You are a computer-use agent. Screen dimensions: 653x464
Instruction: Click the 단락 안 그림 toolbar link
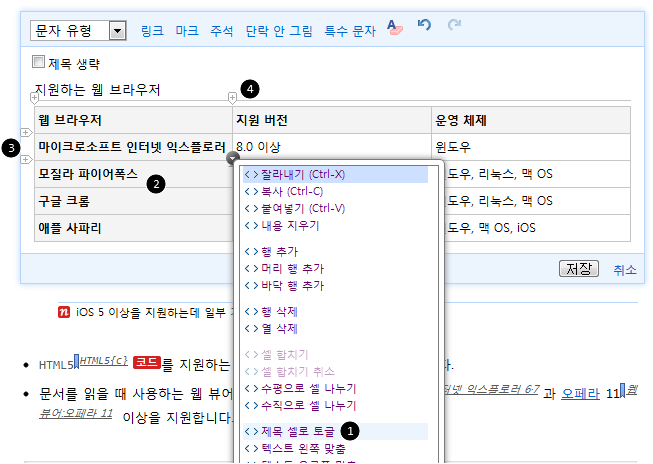click(279, 31)
